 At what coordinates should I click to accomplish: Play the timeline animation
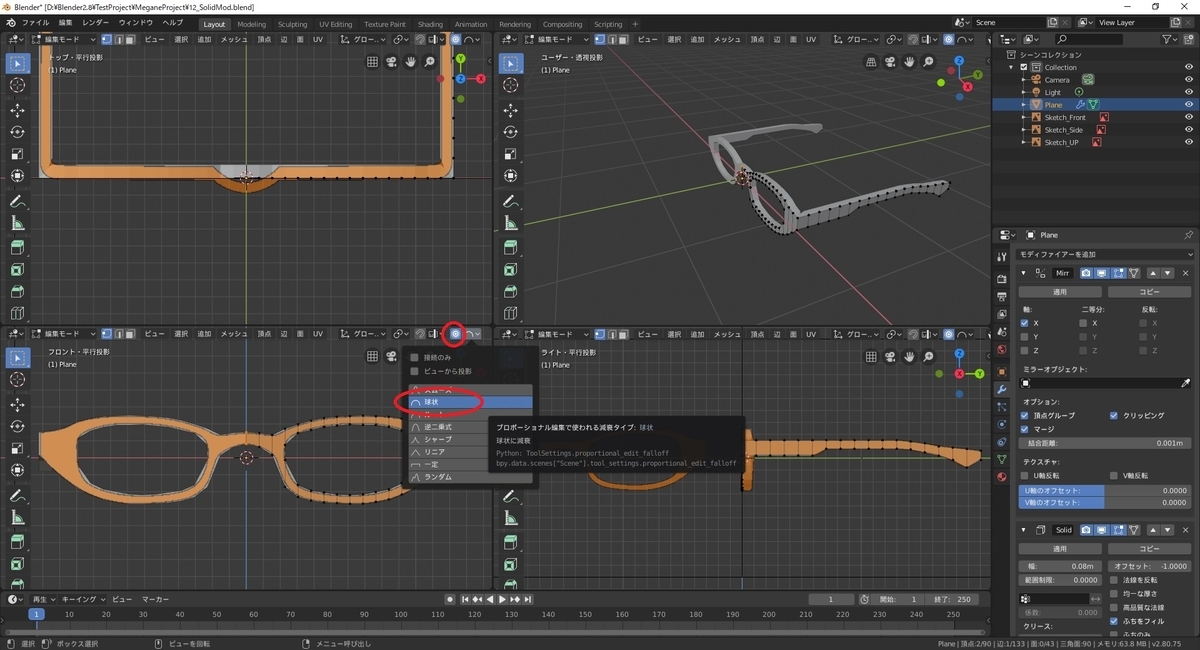[x=502, y=599]
